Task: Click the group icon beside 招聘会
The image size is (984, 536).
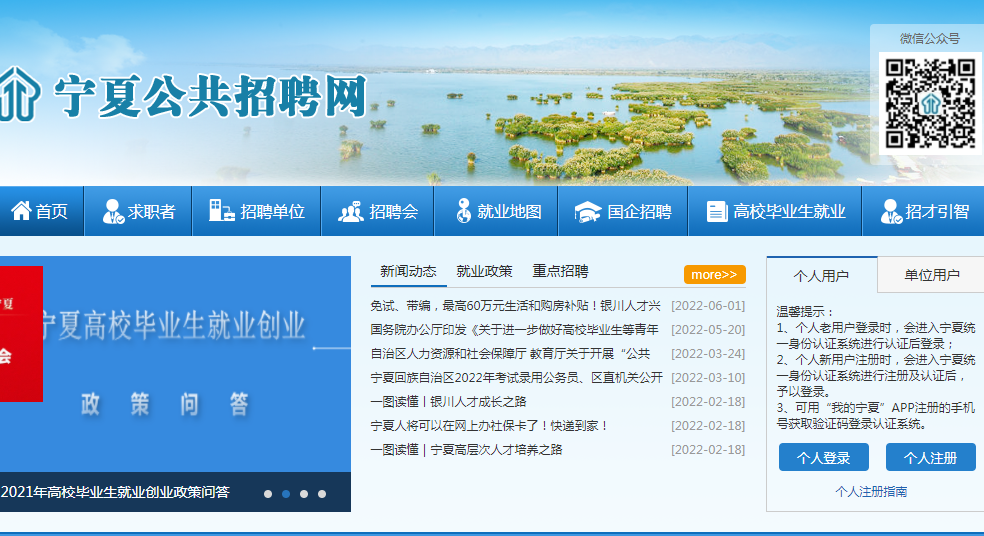Action: (350, 211)
